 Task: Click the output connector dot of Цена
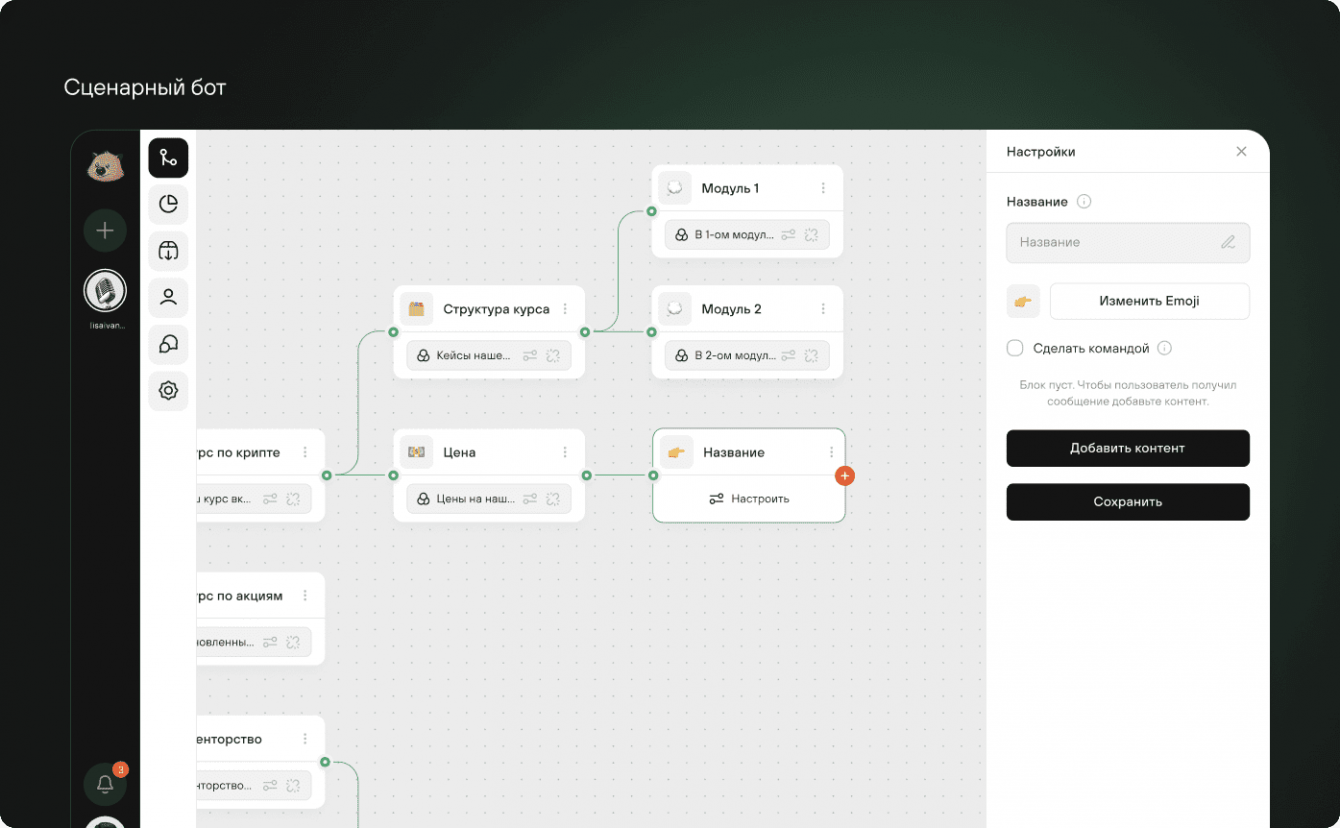pos(586,475)
